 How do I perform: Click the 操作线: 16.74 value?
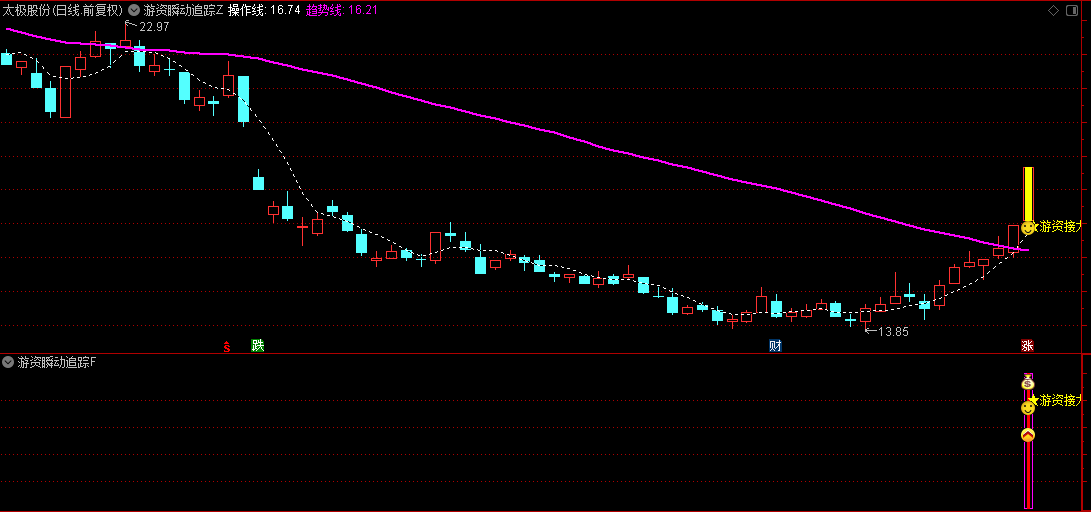pyautogui.click(x=264, y=10)
